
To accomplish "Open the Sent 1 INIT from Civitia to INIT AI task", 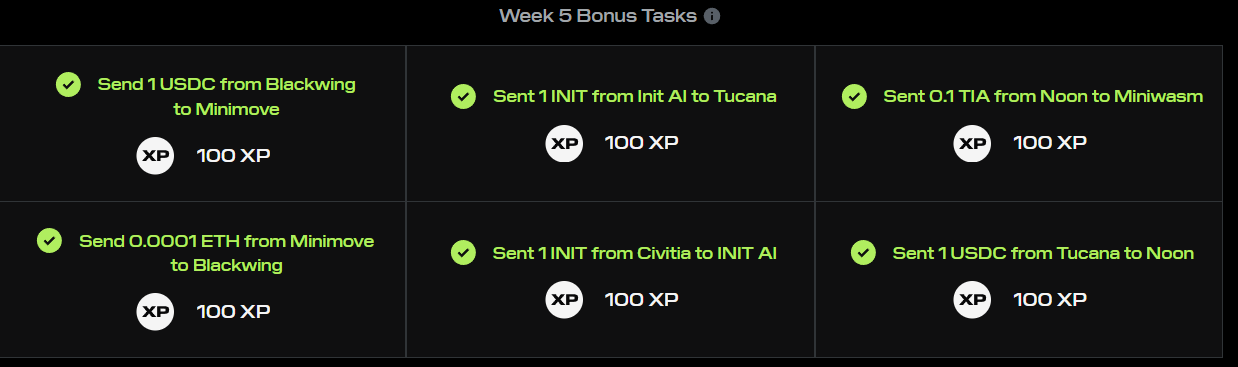I will click(x=635, y=253).
